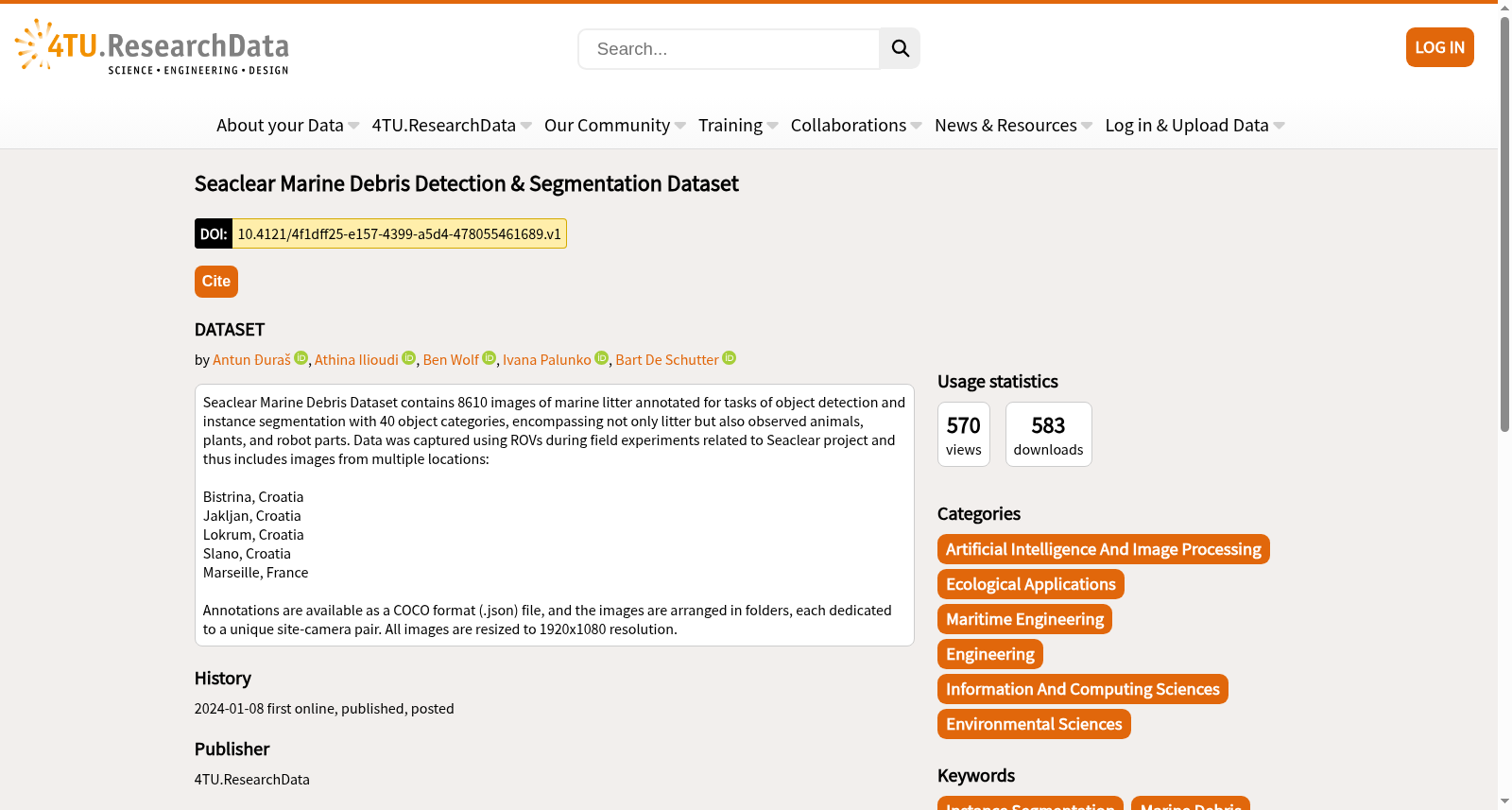Expand the Log in & Upload Data menu
Image resolution: width=1512 pixels, height=810 pixels.
coord(1194,125)
